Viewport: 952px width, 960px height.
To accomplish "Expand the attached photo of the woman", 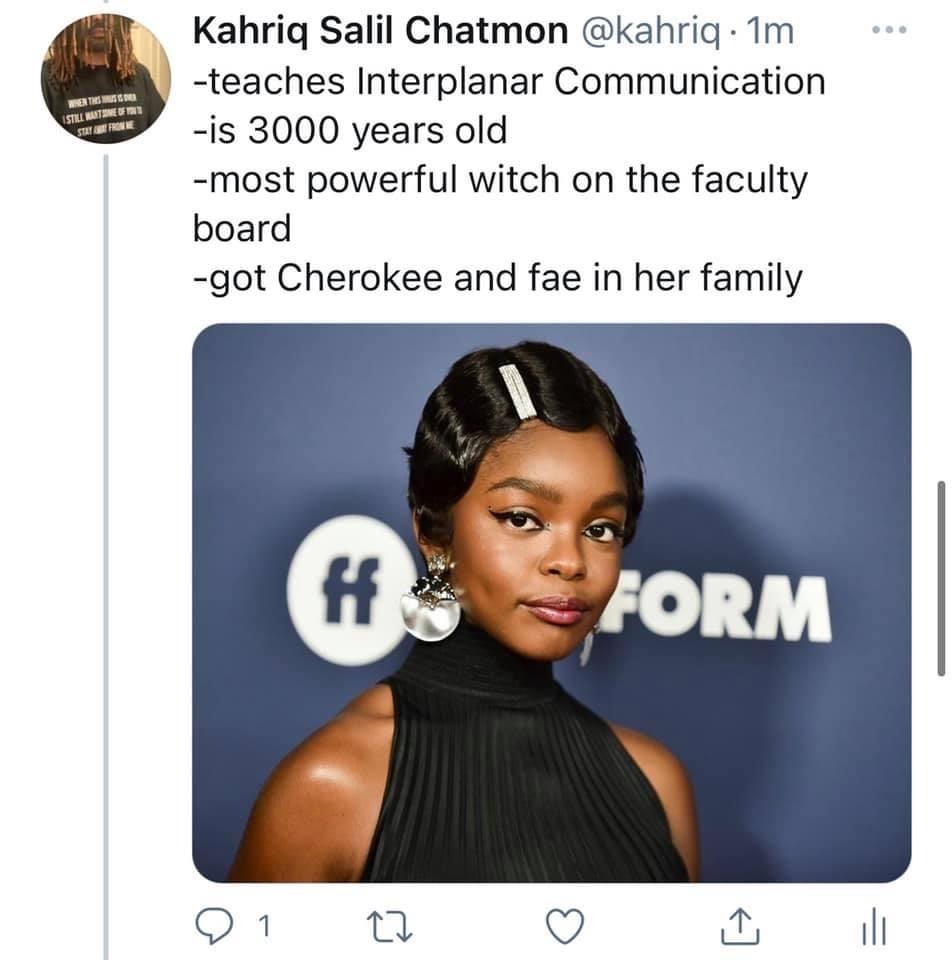I will point(552,603).
